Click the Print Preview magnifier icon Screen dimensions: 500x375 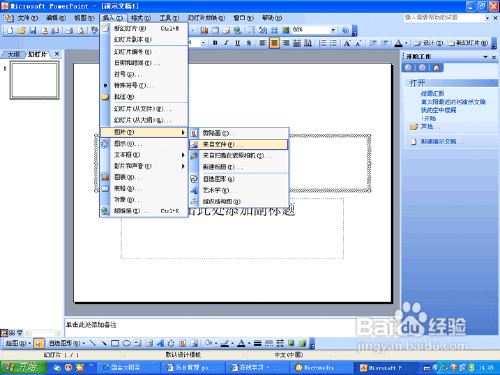click(x=81, y=31)
